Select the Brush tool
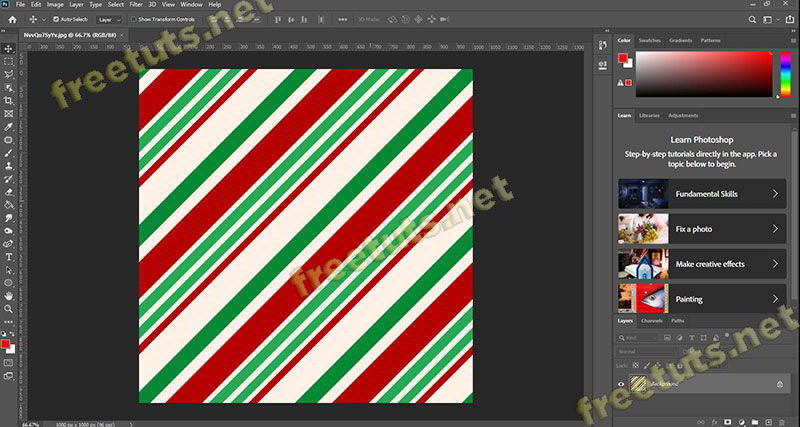 tap(9, 153)
